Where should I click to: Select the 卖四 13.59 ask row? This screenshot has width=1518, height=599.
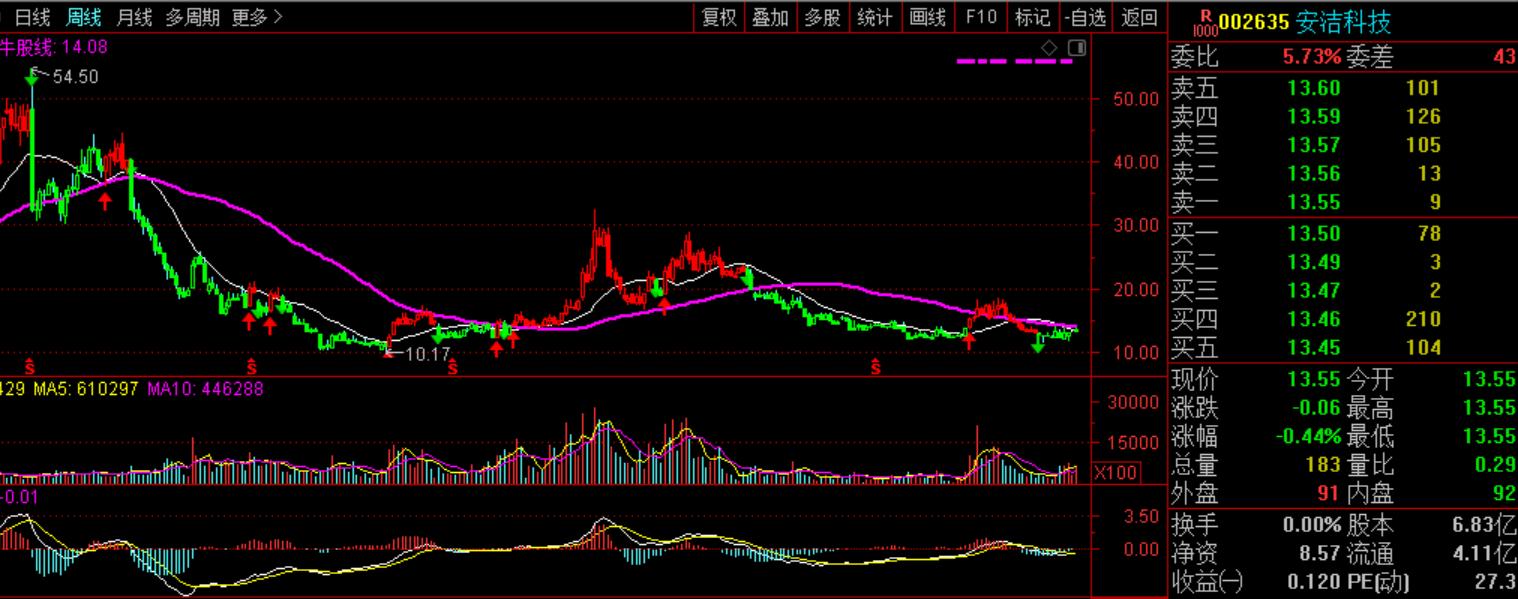[x=1343, y=117]
